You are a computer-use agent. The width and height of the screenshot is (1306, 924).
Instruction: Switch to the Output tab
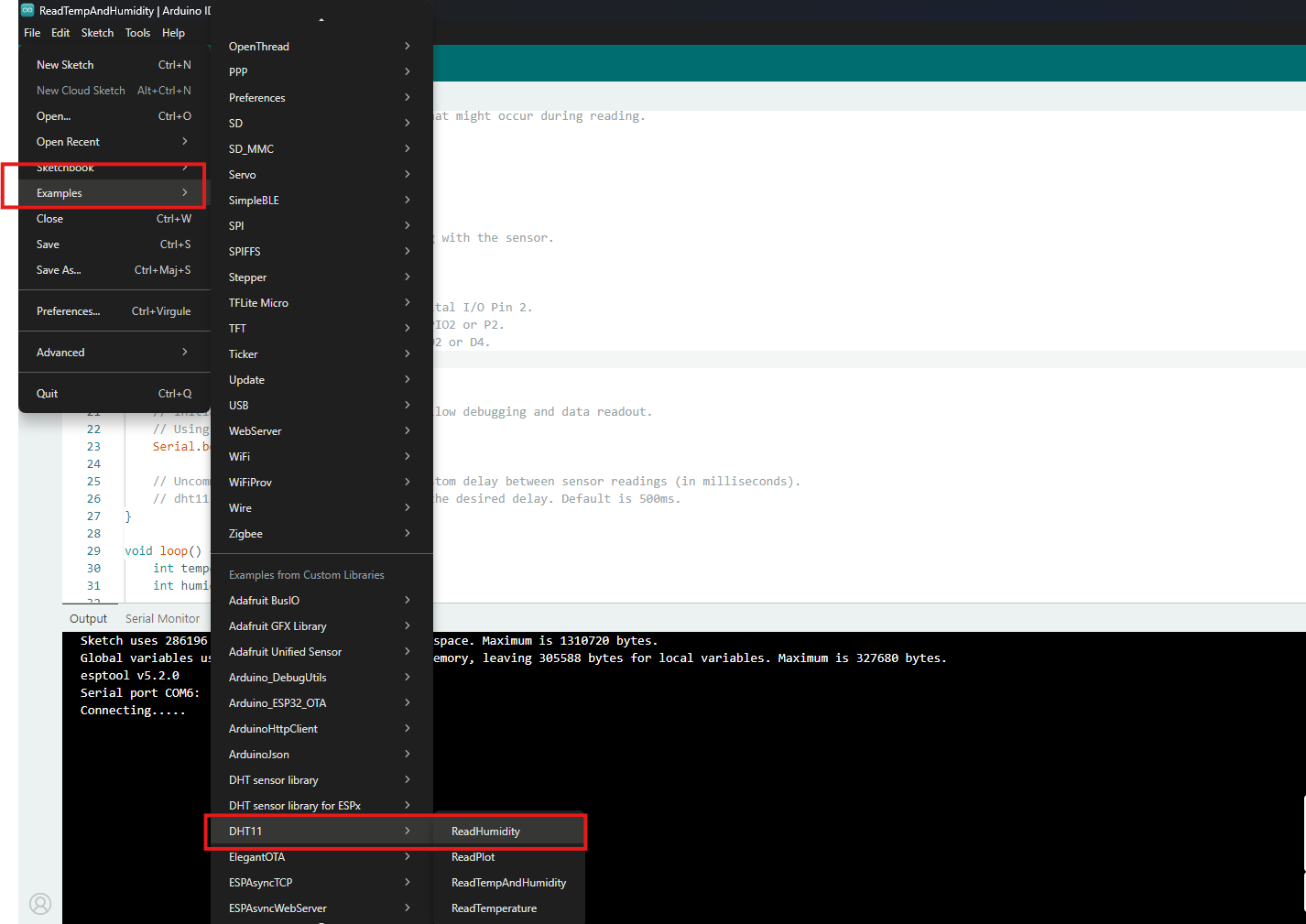[x=89, y=619]
